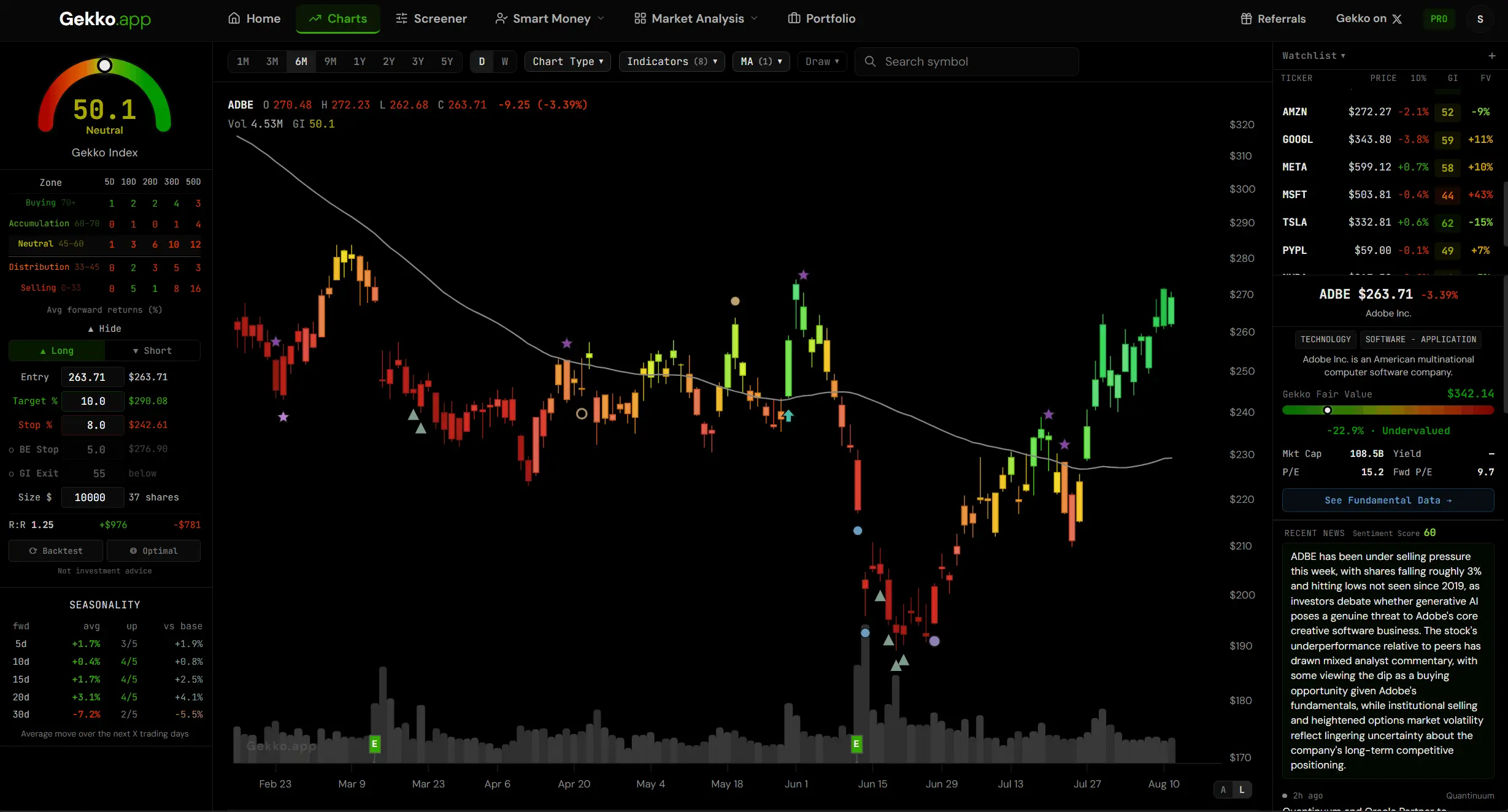
Task: Click the green E earnings marker near Mar 9
Action: (x=374, y=744)
